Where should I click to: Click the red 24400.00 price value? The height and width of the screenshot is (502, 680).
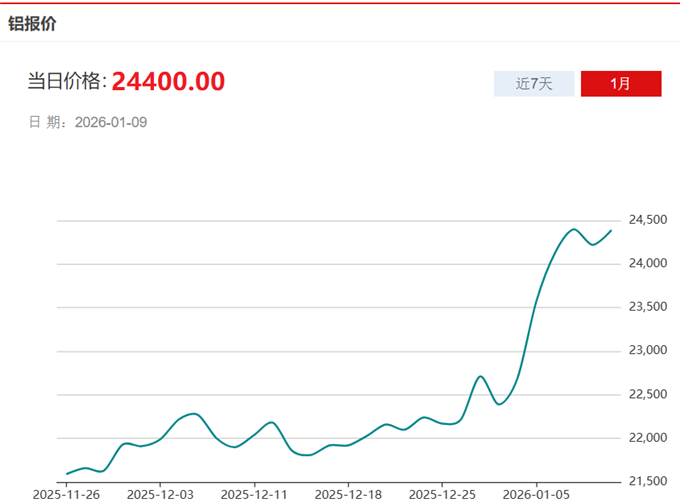(x=168, y=81)
